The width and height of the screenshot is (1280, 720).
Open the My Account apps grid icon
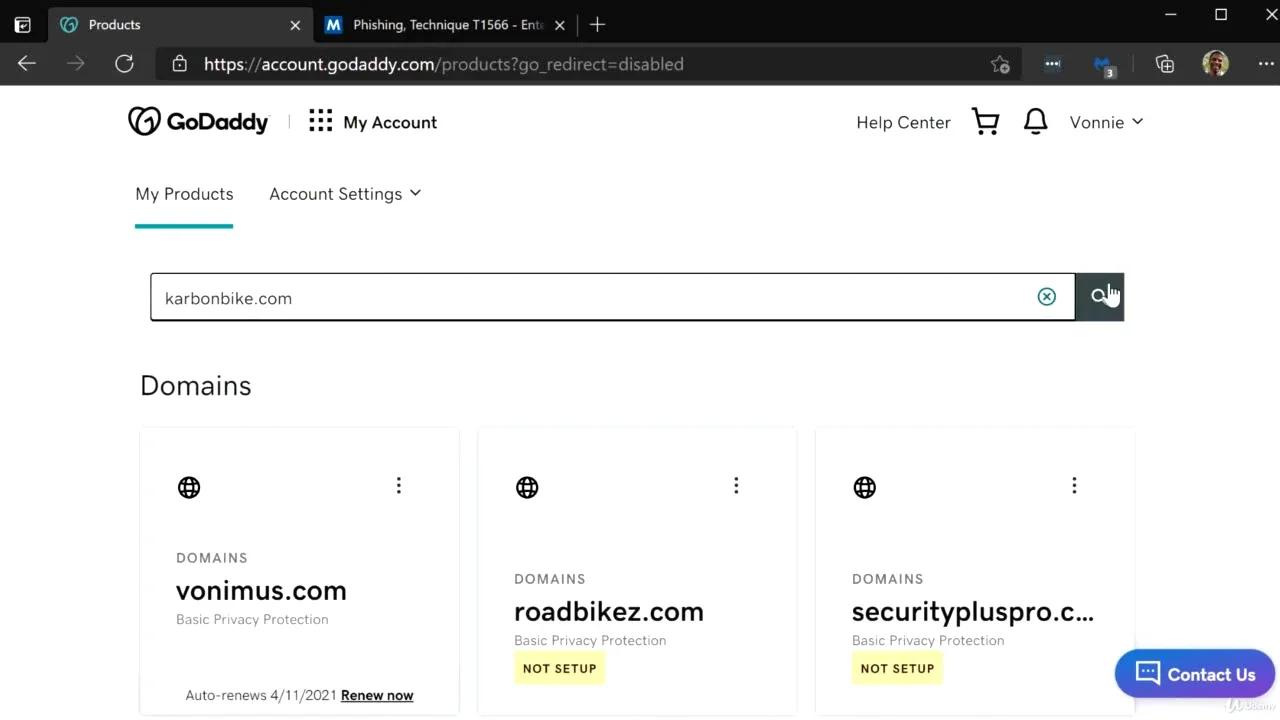pos(320,121)
